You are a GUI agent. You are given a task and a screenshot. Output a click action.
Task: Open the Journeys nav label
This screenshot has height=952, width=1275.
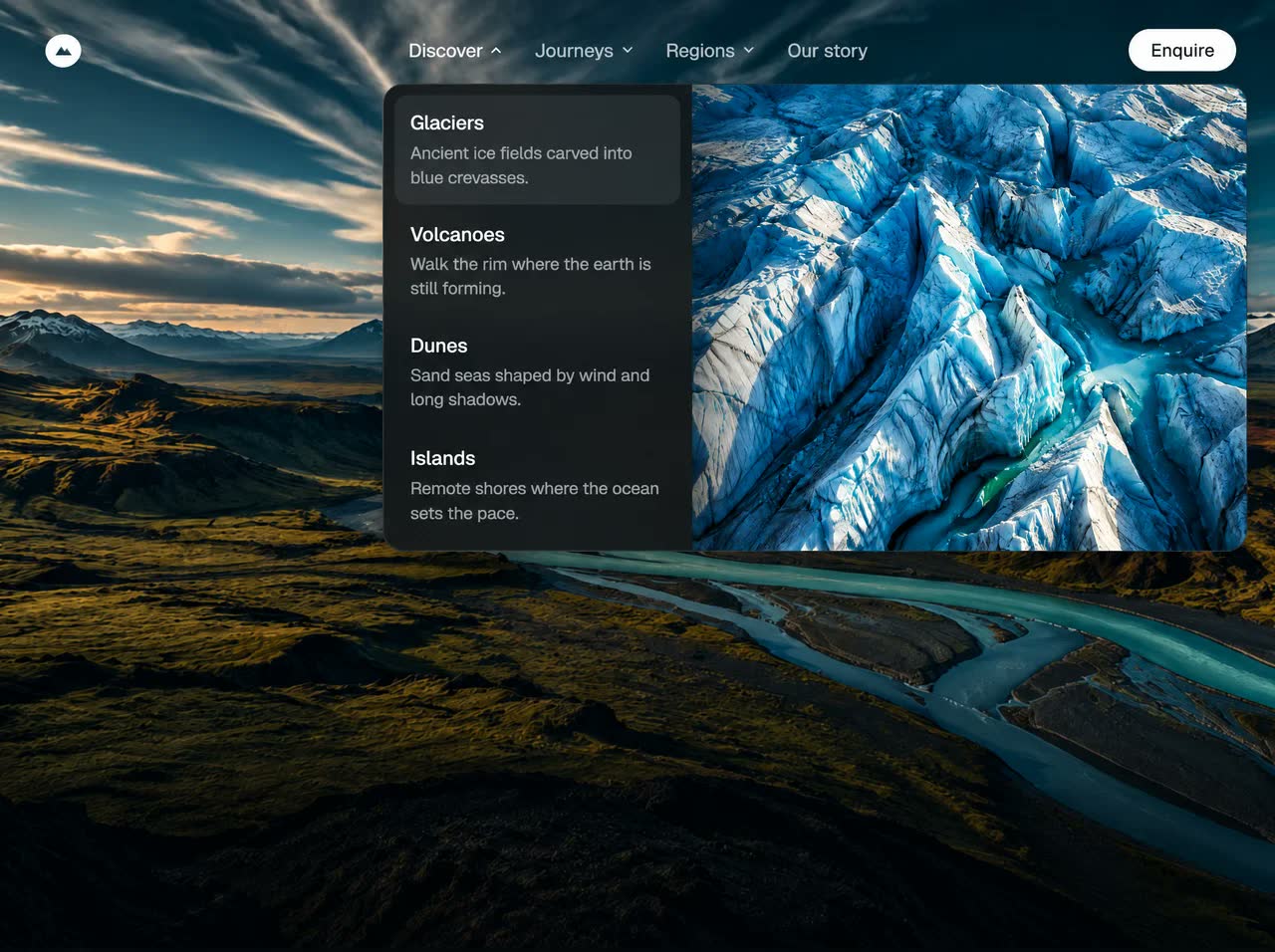574,51
